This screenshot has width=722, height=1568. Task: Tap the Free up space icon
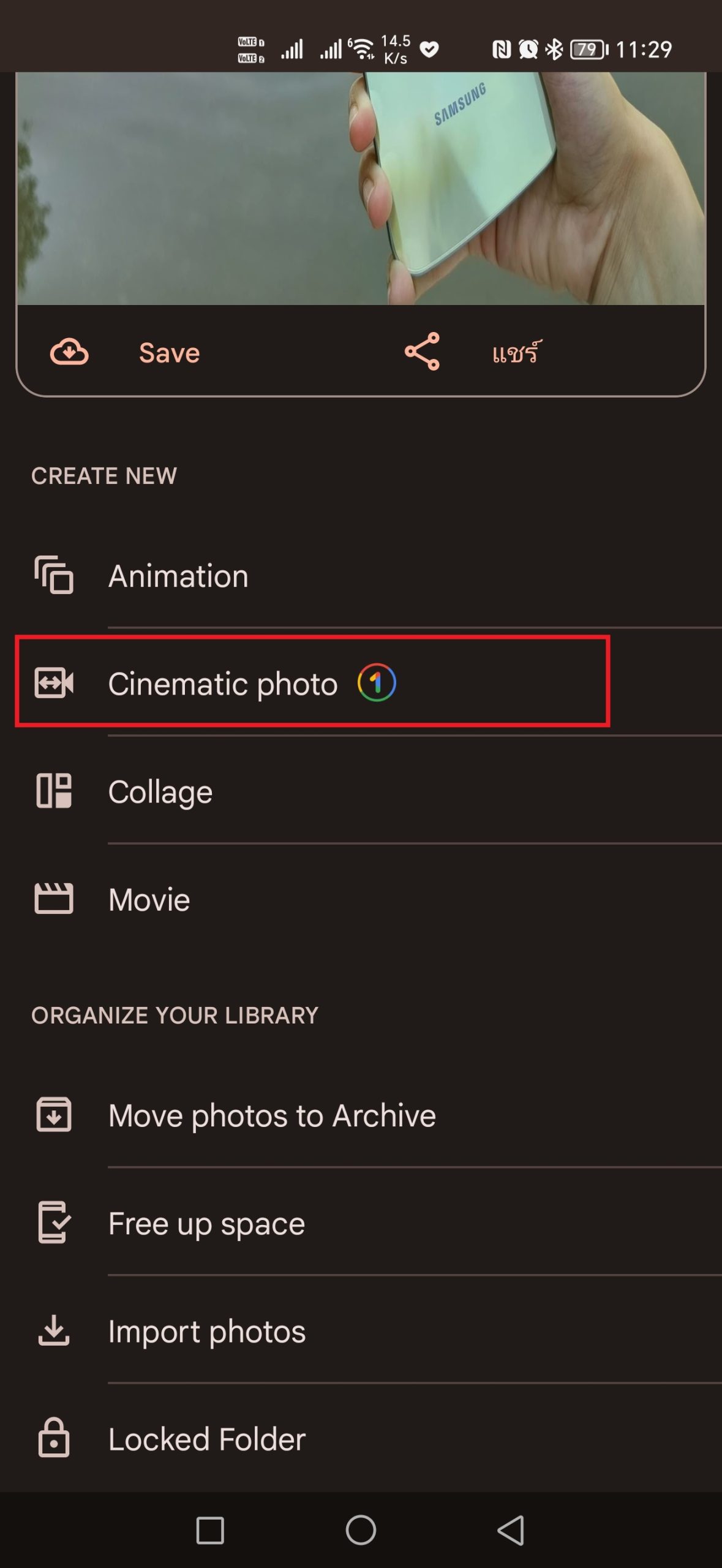click(54, 1223)
